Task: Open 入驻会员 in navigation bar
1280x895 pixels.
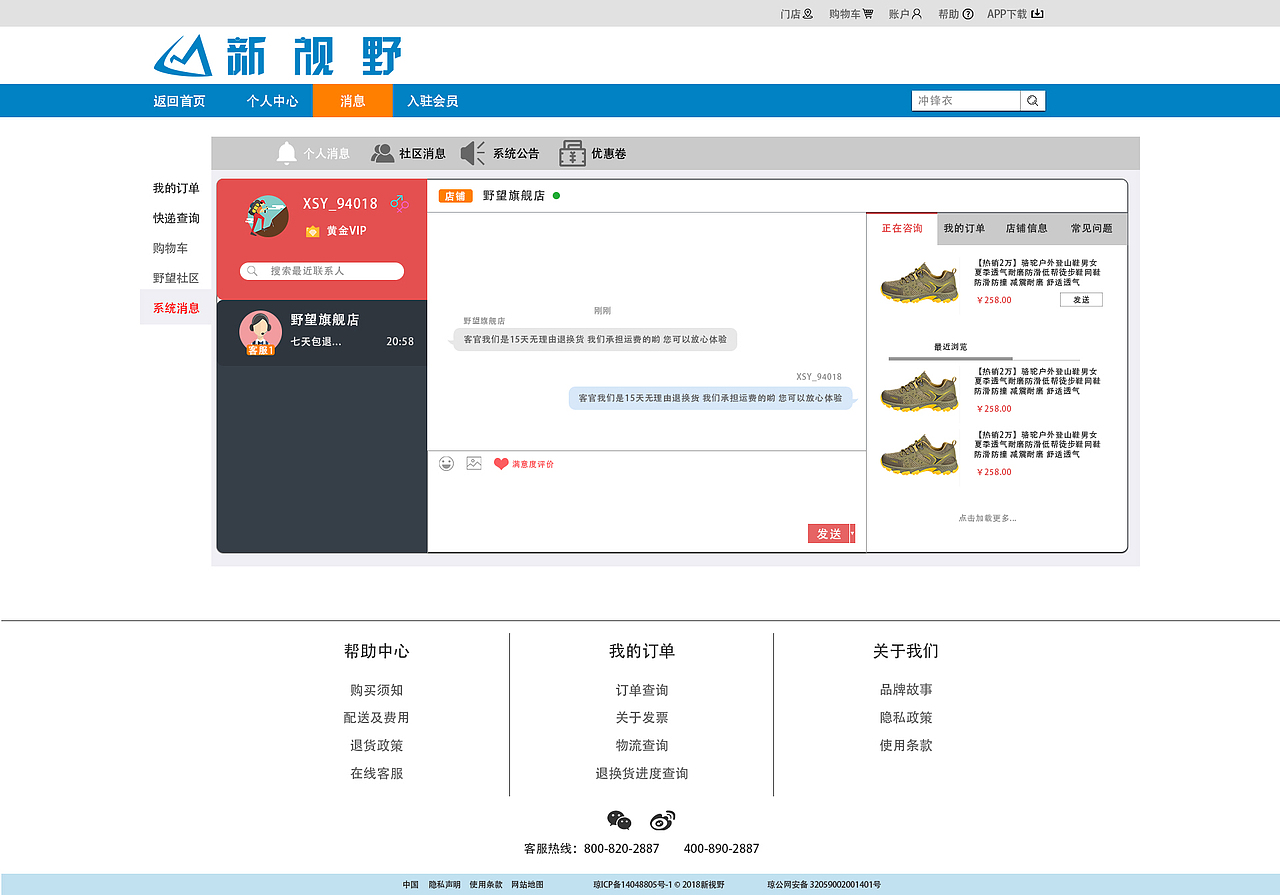Action: [432, 101]
